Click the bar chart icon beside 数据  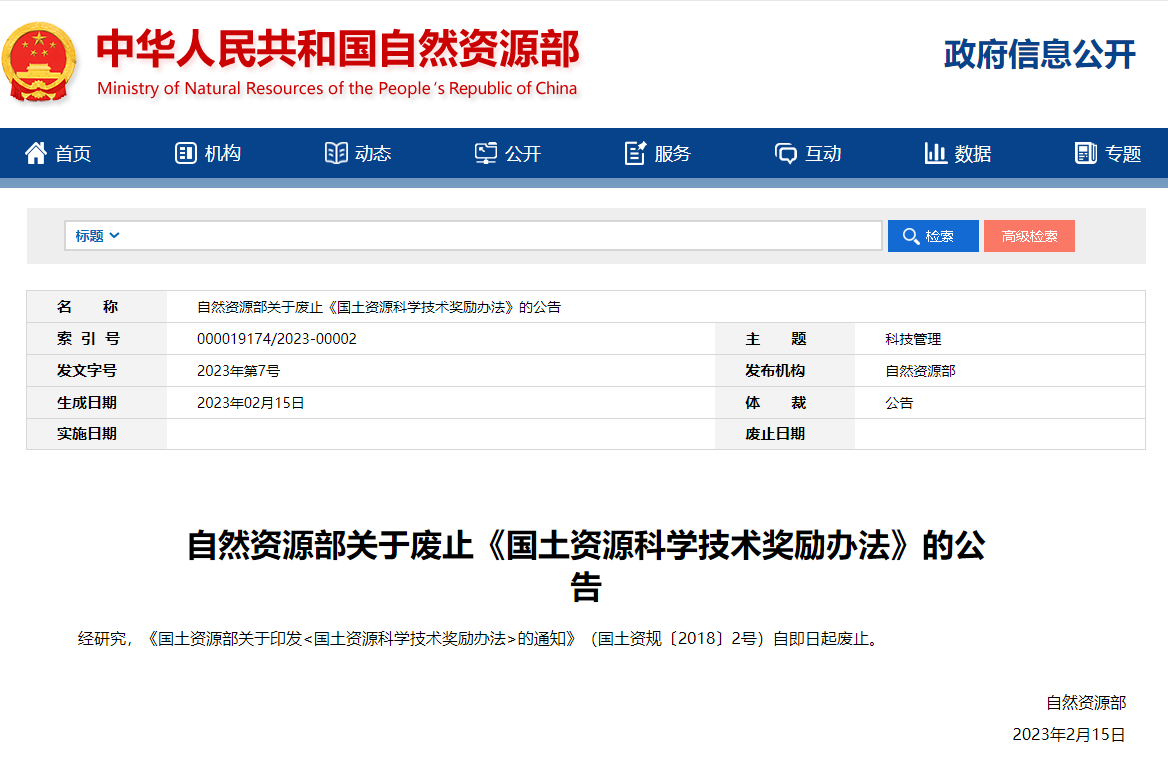tap(936, 153)
